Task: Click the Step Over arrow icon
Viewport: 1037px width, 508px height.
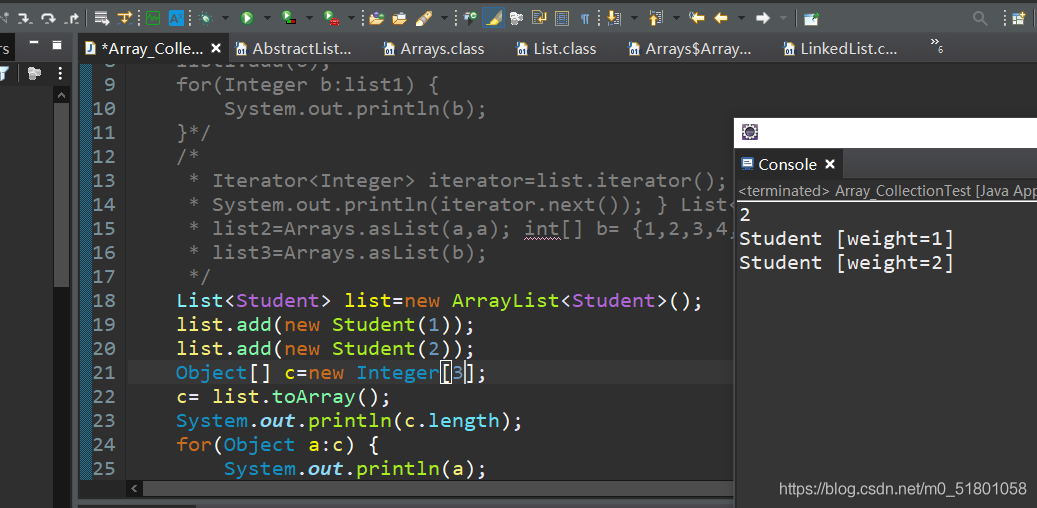Action: pyautogui.click(x=48, y=18)
